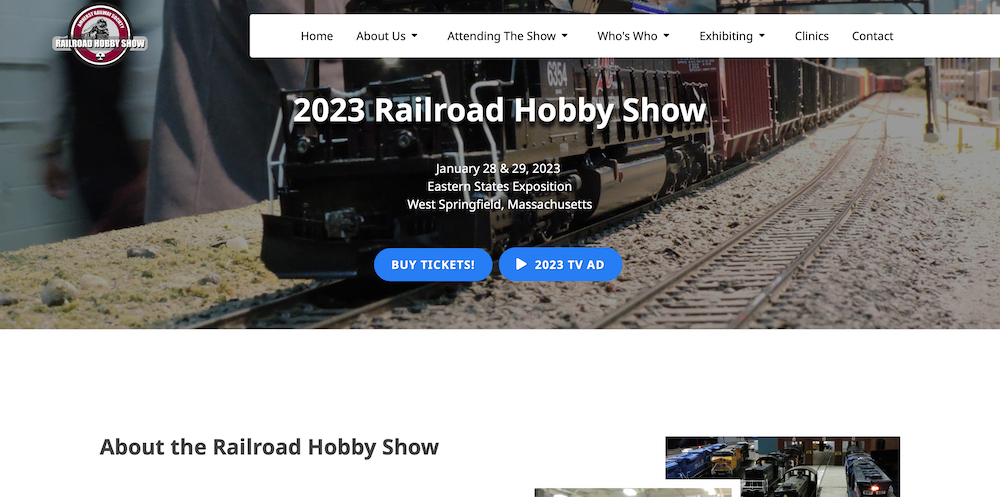
Task: Click the Exhibiting menu label
Action: 726,36
